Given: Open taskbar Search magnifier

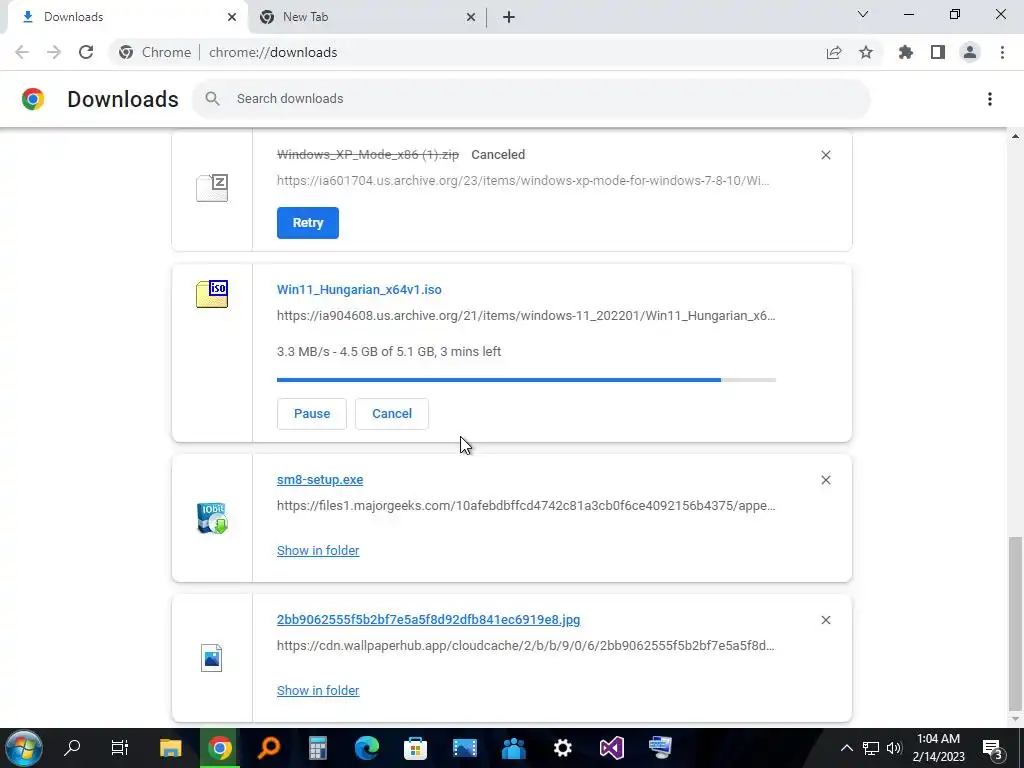Looking at the screenshot, I should tap(72, 748).
